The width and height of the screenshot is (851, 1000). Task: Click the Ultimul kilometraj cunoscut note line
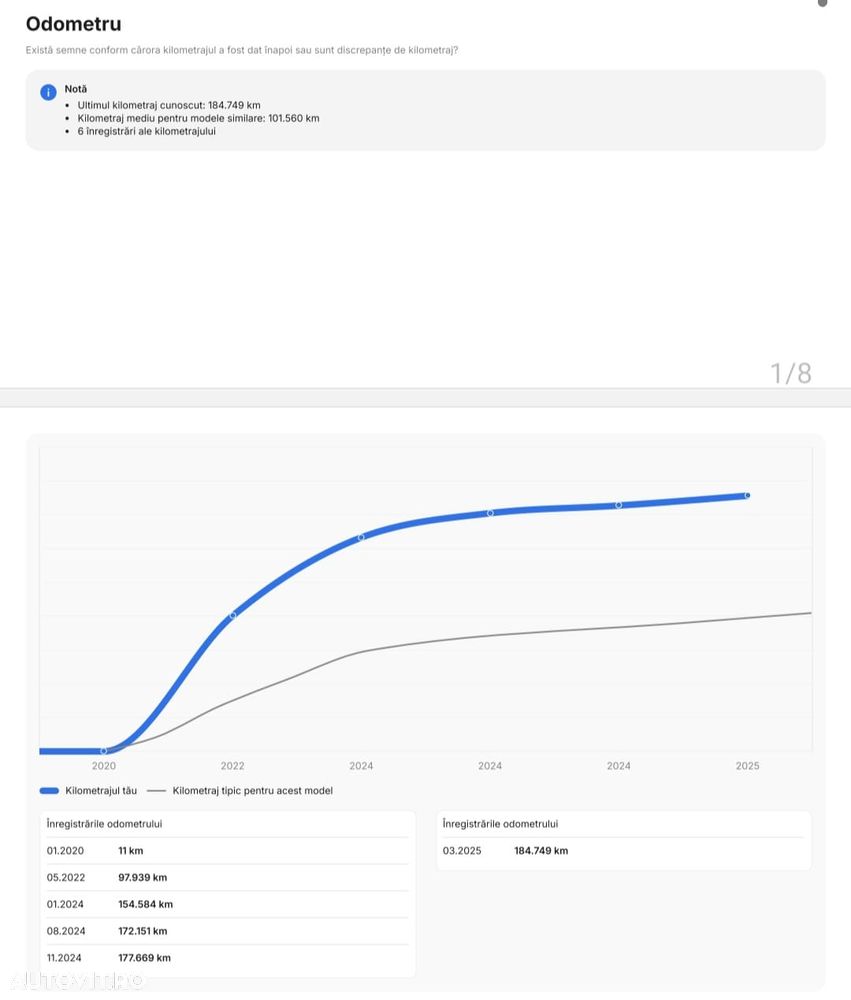[168, 105]
